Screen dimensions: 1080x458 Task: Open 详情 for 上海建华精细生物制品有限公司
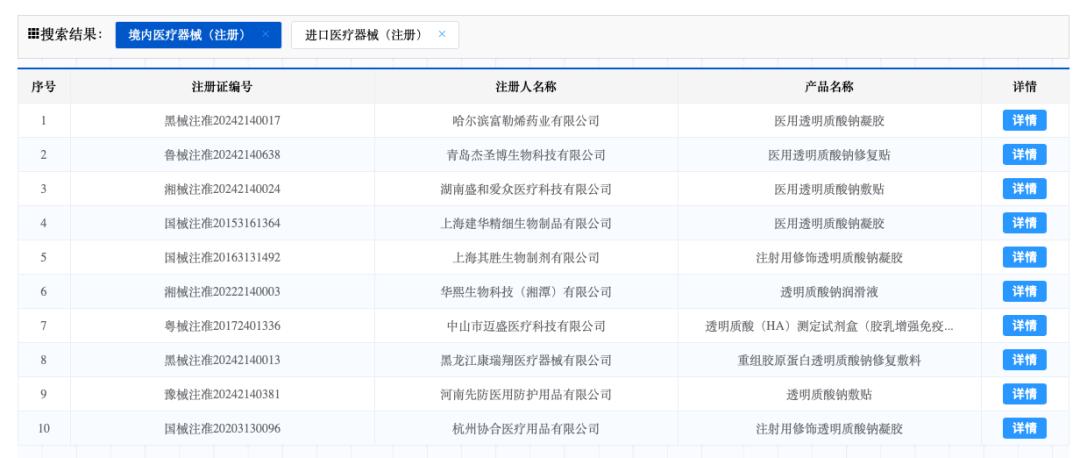[1024, 223]
